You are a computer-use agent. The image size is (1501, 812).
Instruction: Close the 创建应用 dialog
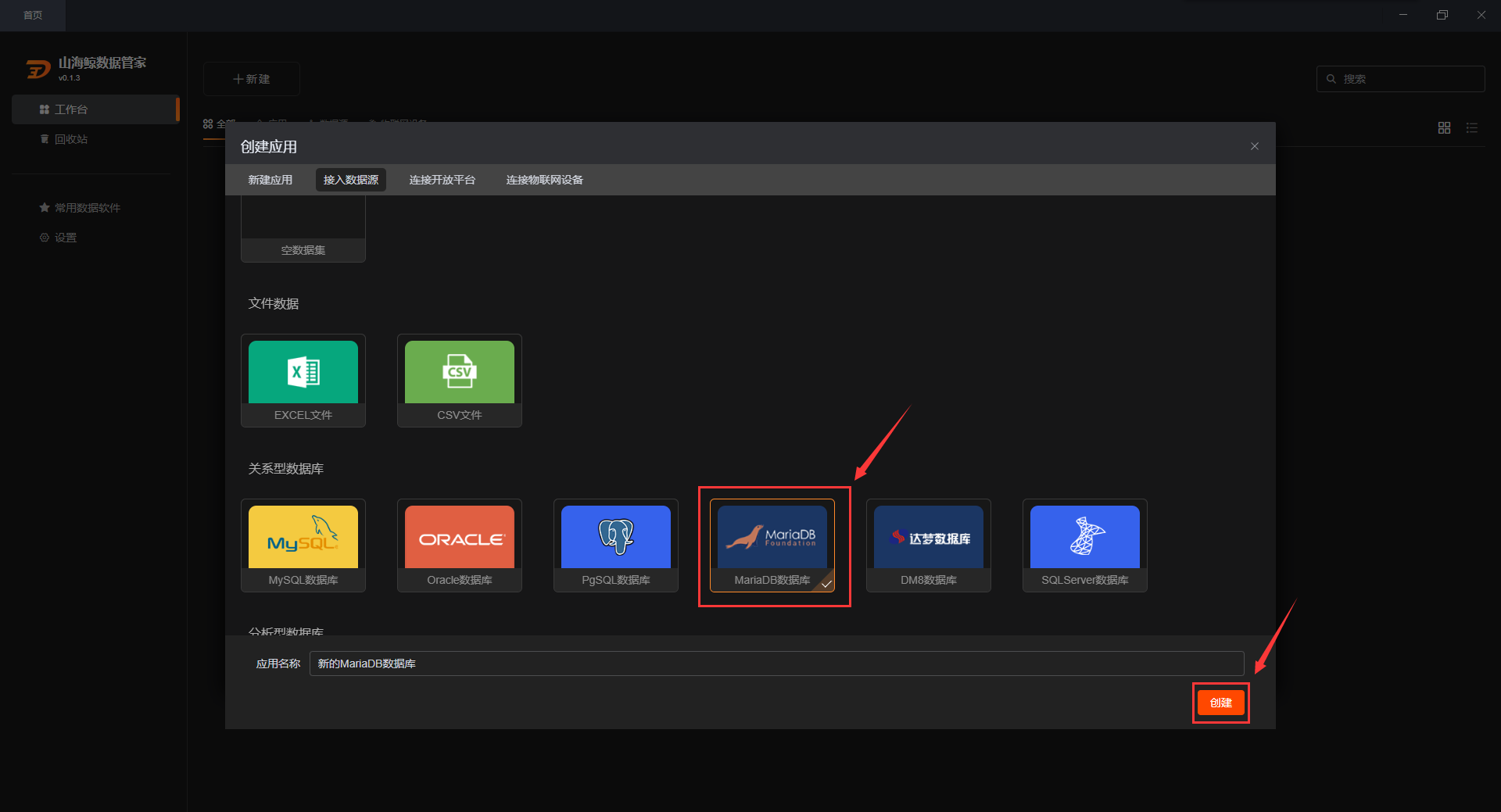tap(1255, 146)
